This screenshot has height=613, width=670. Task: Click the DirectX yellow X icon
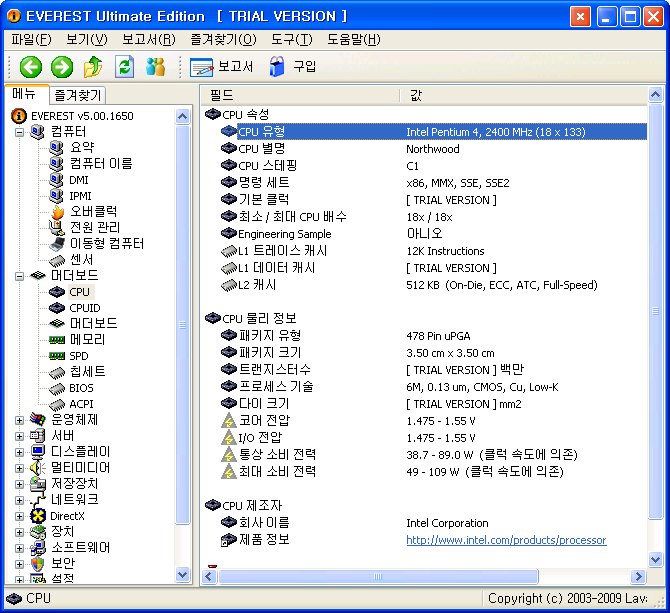[x=38, y=516]
